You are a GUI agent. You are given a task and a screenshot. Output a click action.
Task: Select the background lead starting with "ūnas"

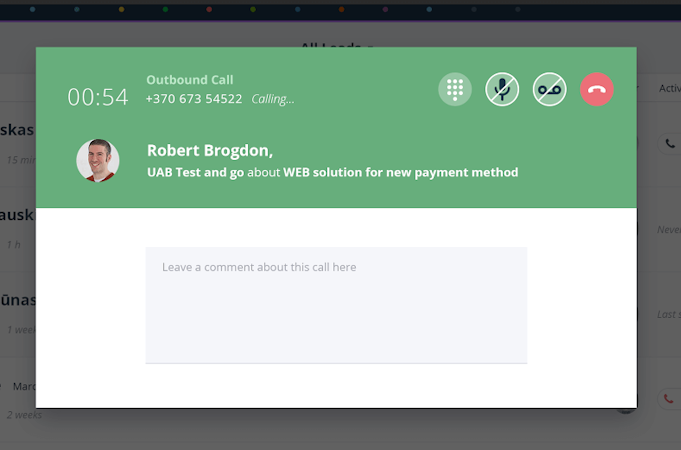tap(18, 299)
